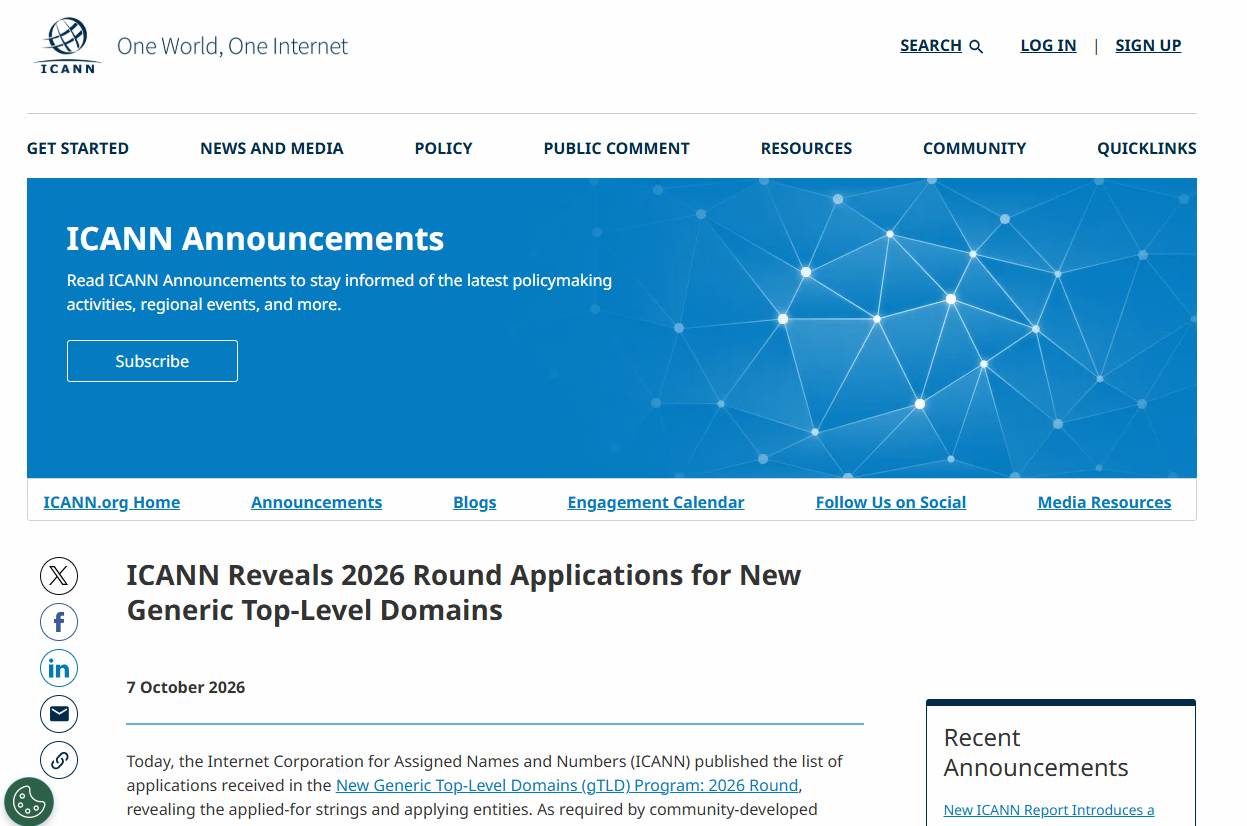Share article on X (Twitter)
This screenshot has width=1247, height=826.
pos(59,576)
